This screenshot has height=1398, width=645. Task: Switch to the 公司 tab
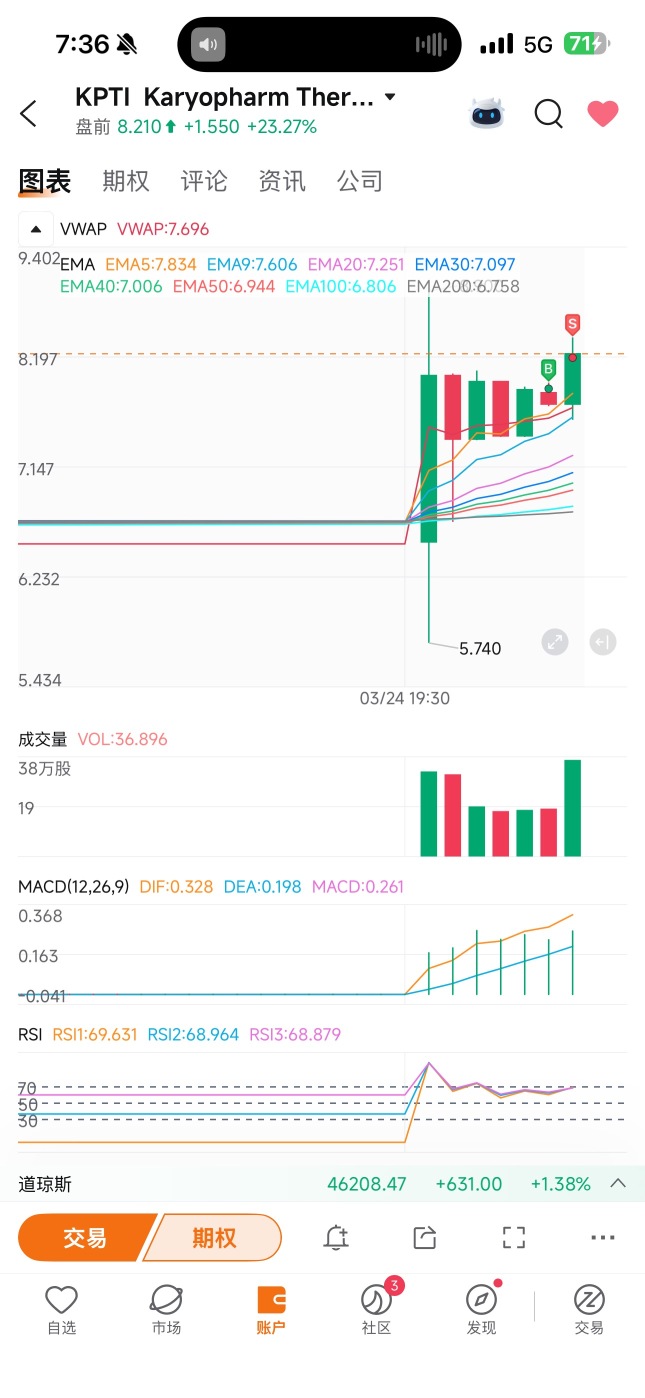click(x=360, y=181)
